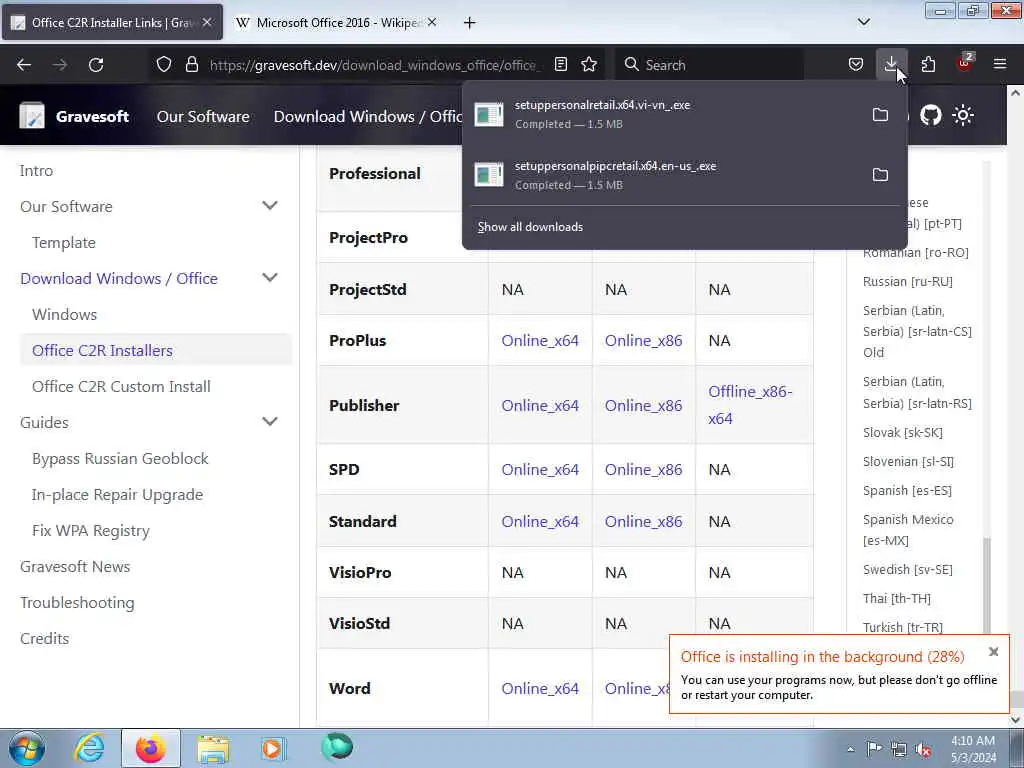The height and width of the screenshot is (768, 1024).
Task: Reload the current page
Action: 96,65
